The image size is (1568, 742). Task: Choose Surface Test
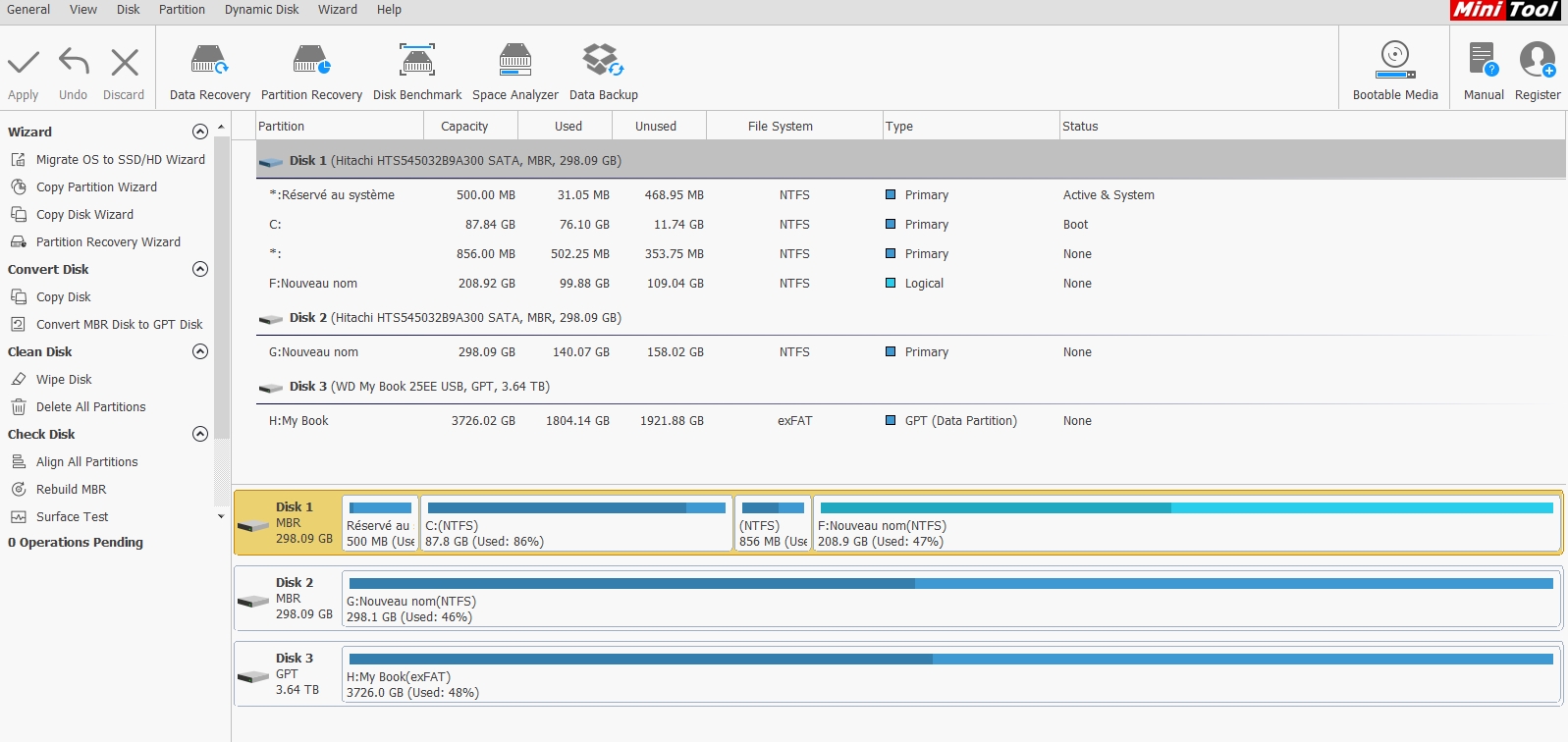click(x=72, y=516)
